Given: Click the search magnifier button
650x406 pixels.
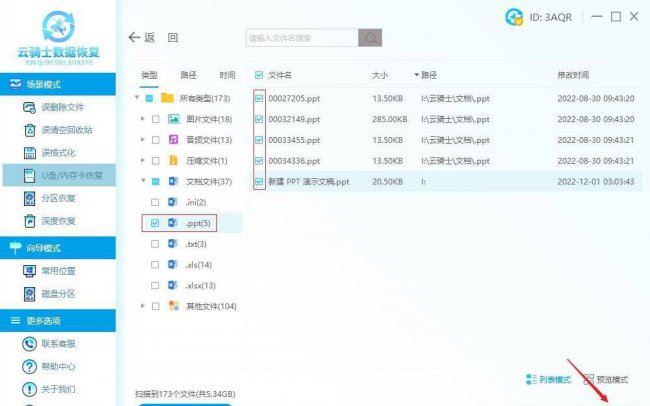Looking at the screenshot, I should click(x=370, y=38).
